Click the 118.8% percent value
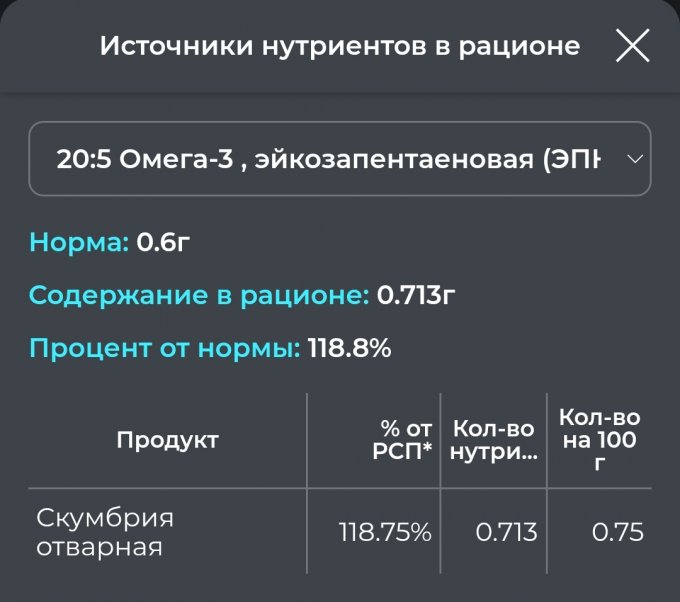680x602 pixels. [x=349, y=349]
